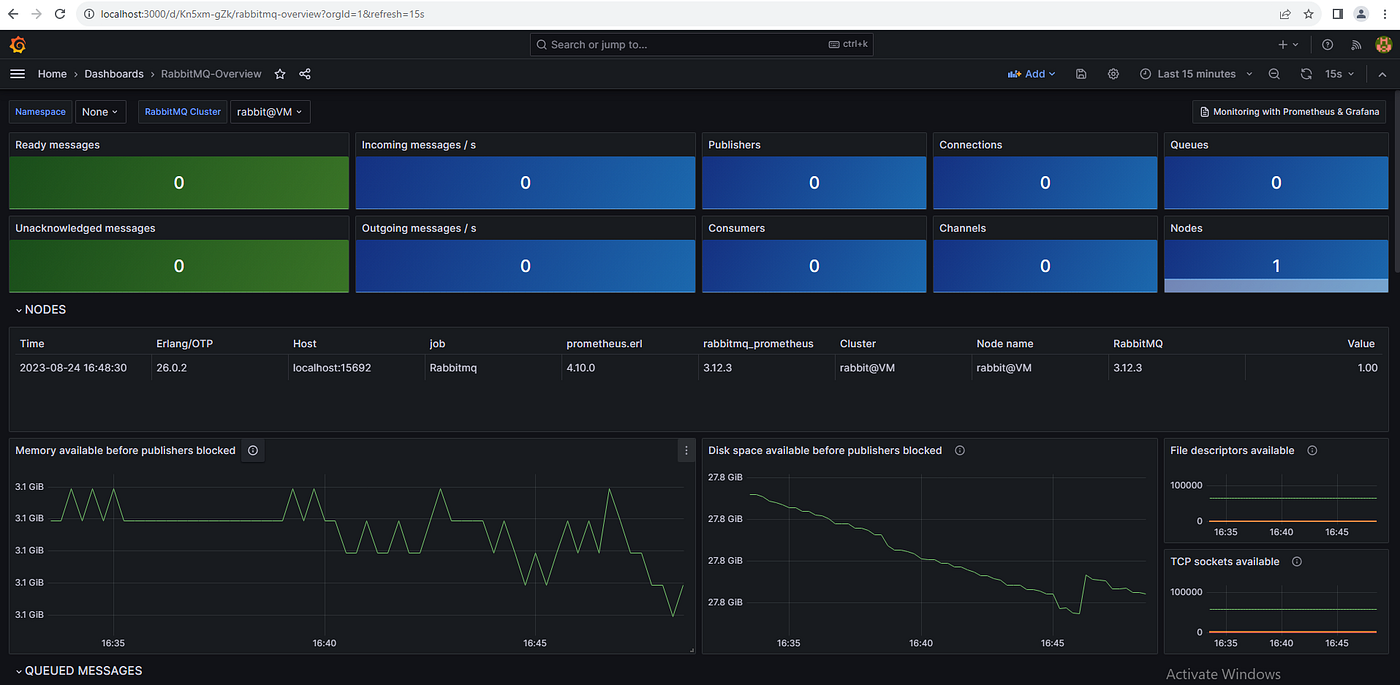The image size is (1400, 685).
Task: Click the Connections panel title
Action: (x=970, y=145)
